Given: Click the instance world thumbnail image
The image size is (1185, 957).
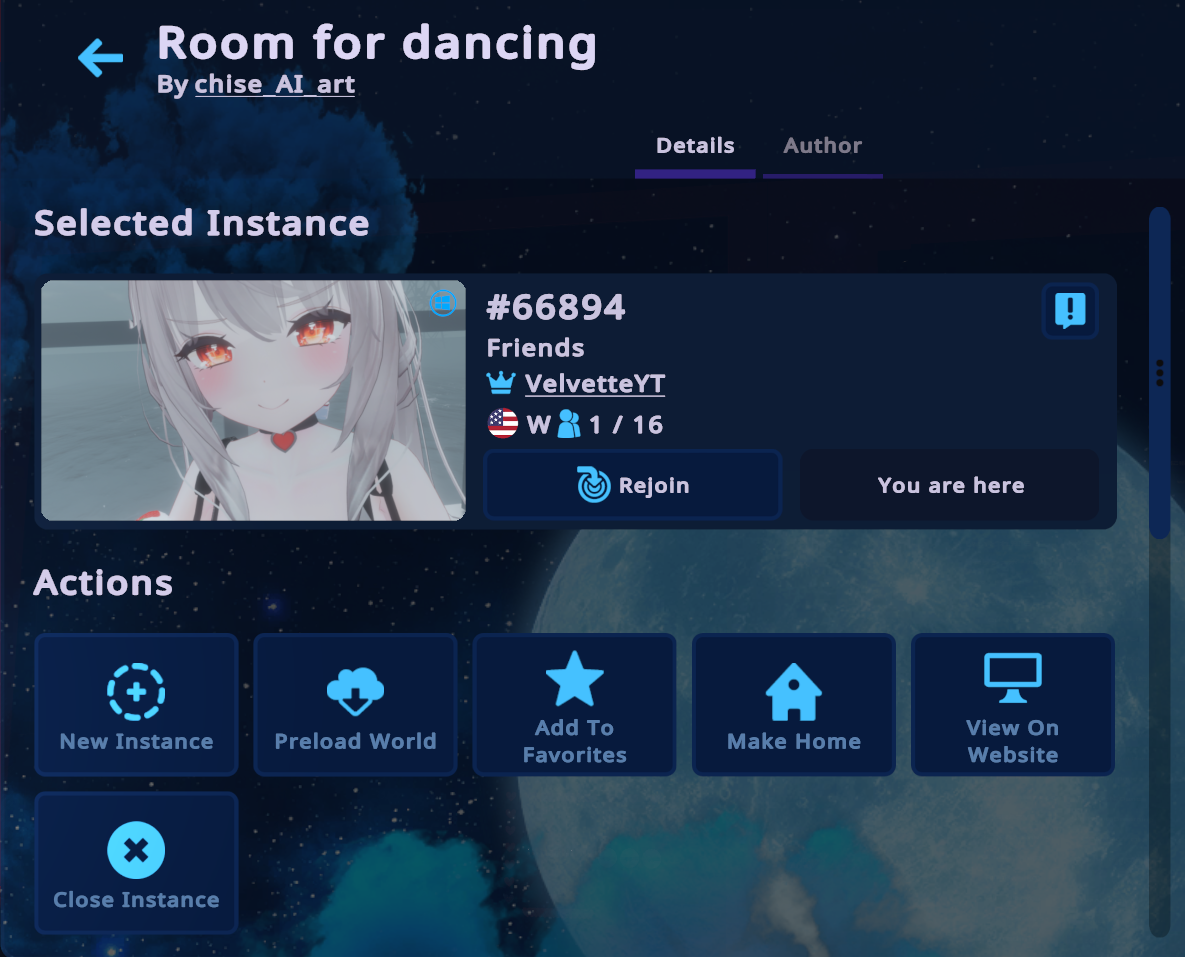Looking at the screenshot, I should [253, 401].
